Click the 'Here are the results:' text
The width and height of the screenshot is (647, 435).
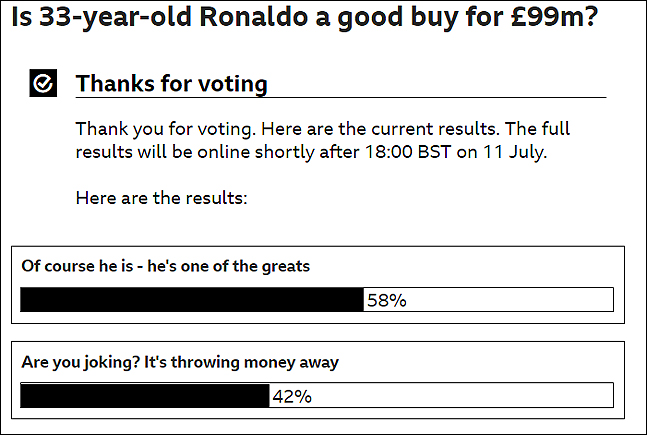click(x=162, y=198)
